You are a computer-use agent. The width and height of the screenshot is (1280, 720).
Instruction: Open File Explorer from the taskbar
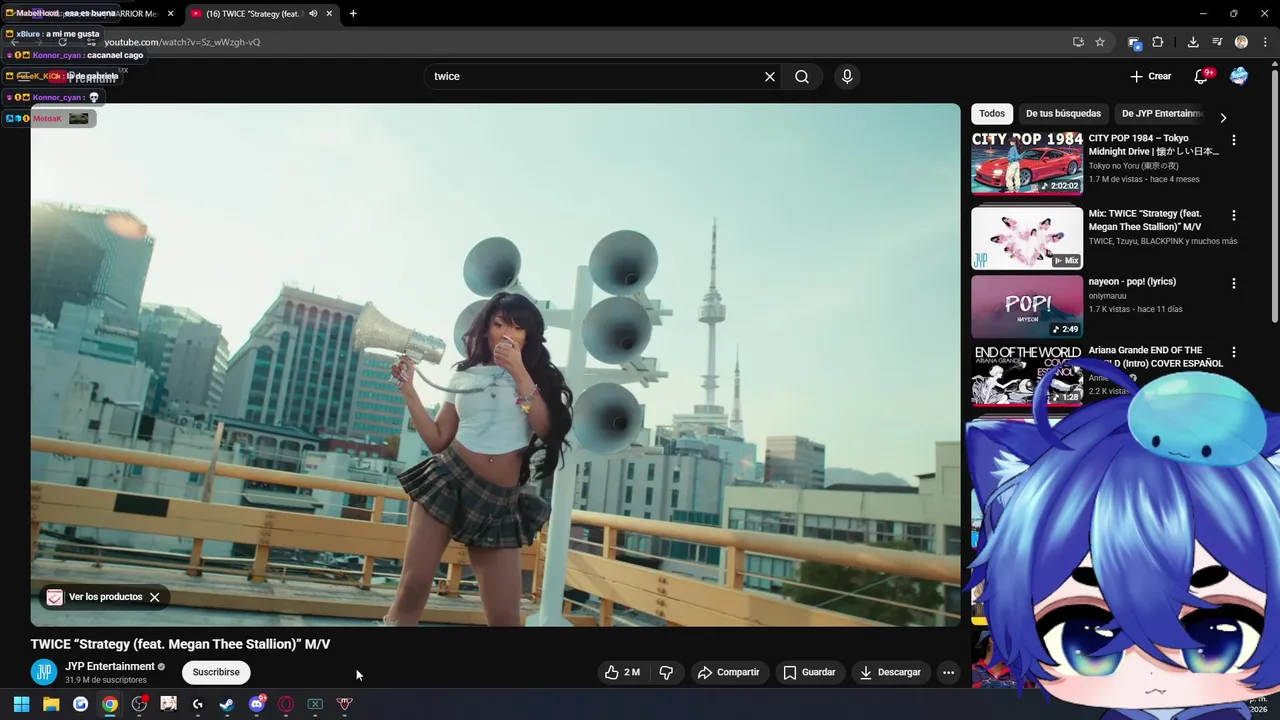tap(51, 704)
